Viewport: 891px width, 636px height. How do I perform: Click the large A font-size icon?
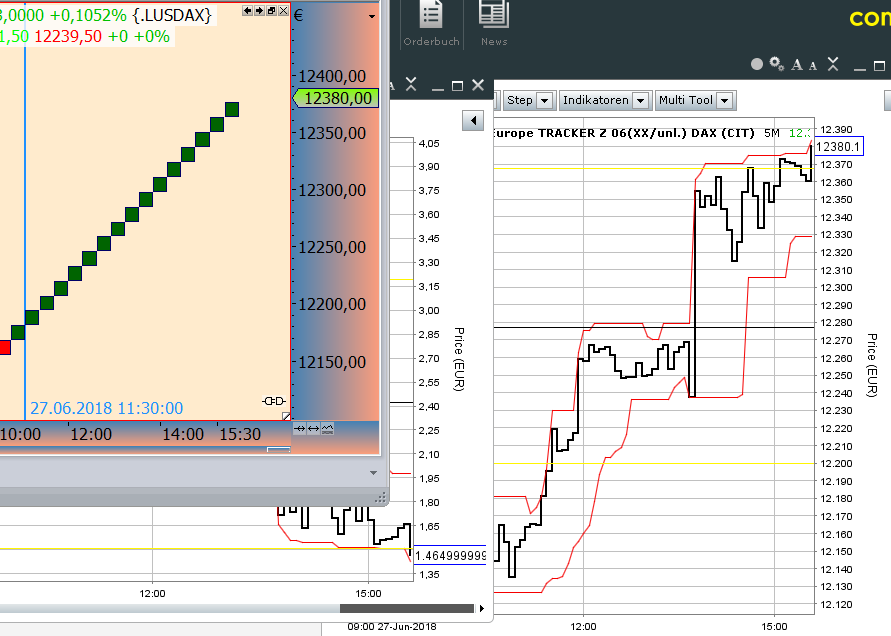point(795,65)
